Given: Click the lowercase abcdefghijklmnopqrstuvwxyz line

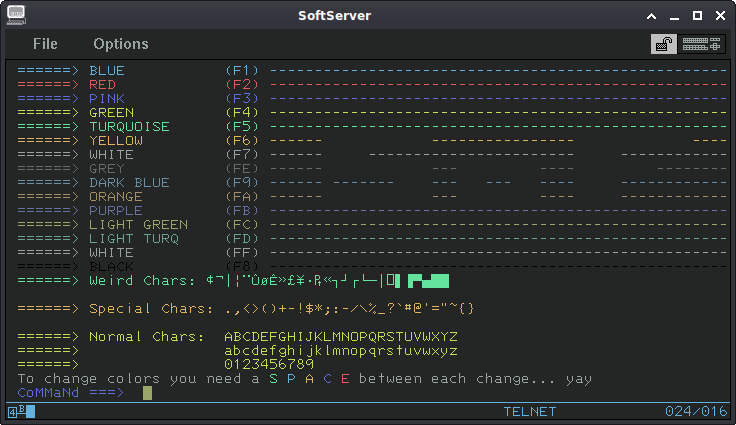Looking at the screenshot, I should pyautogui.click(x=341, y=351).
